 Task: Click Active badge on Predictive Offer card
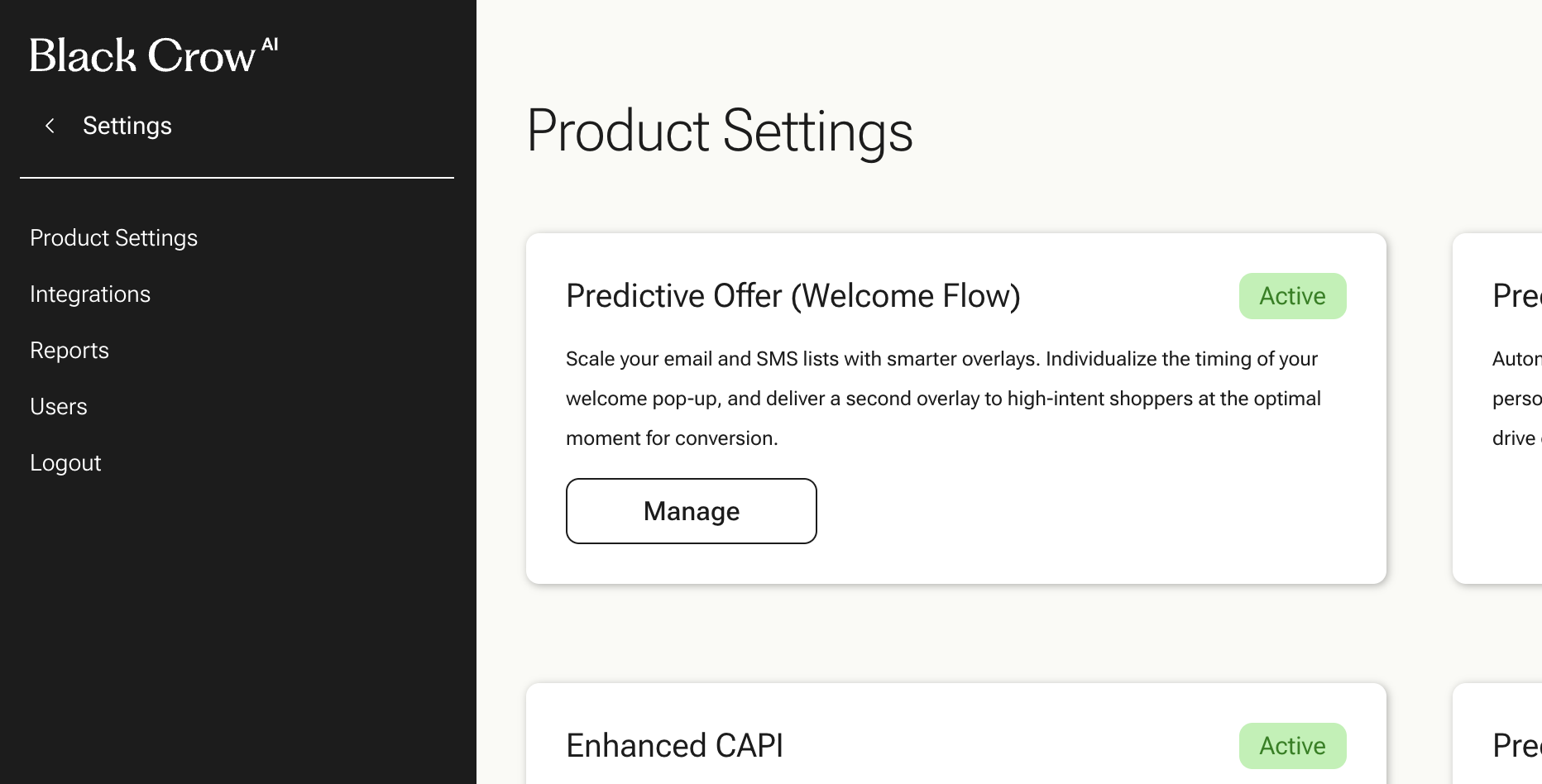[1292, 296]
